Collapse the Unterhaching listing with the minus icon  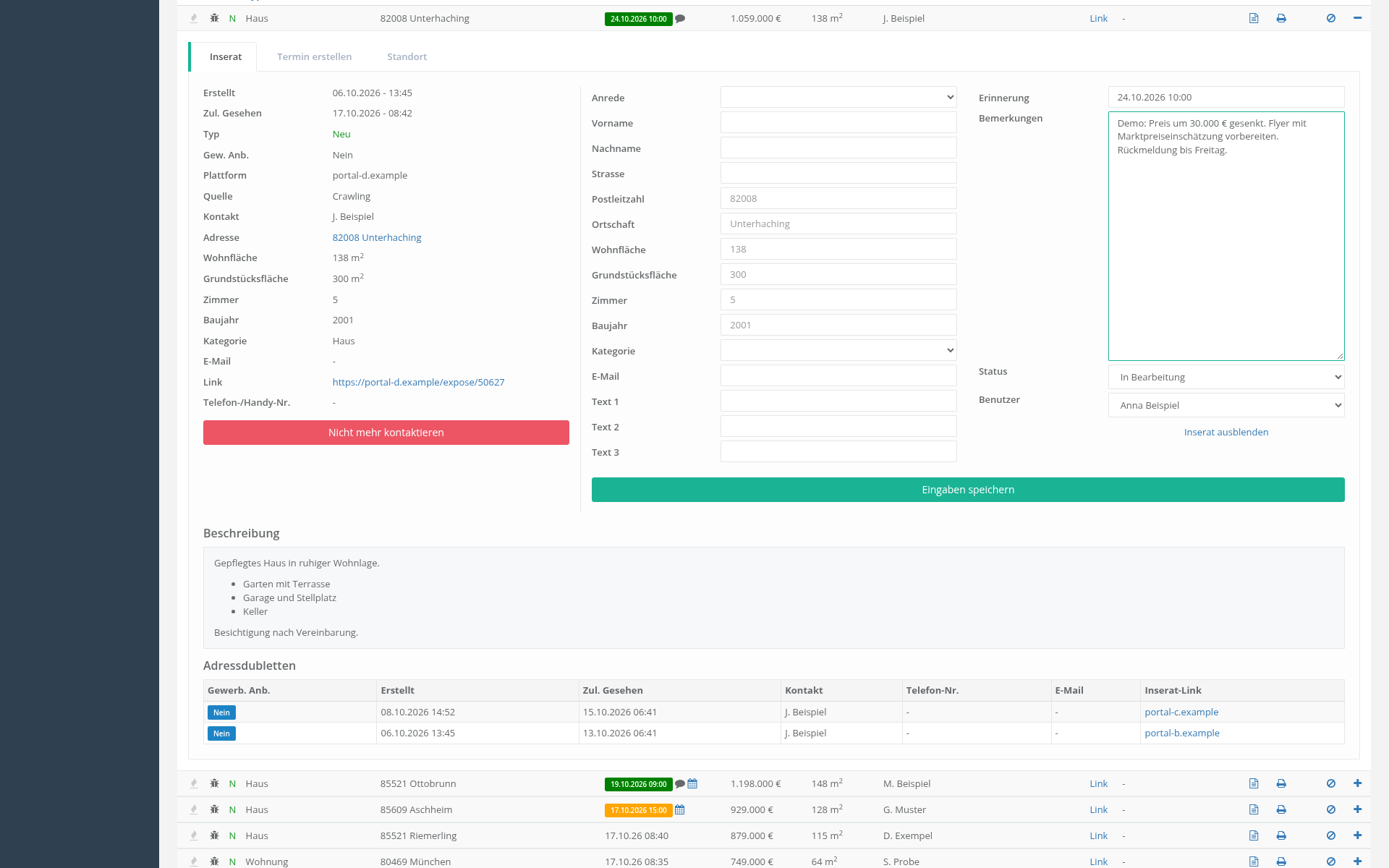1357,18
